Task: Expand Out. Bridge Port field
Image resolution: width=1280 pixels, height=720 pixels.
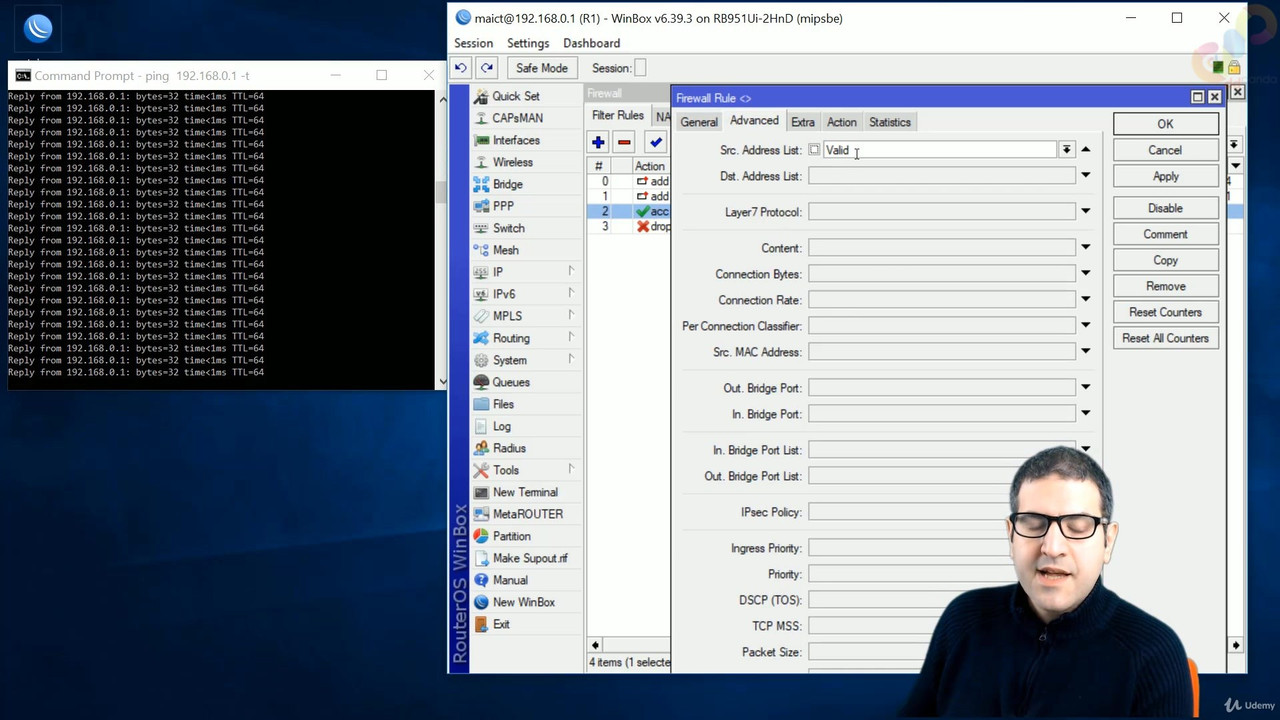Action: [1085, 388]
